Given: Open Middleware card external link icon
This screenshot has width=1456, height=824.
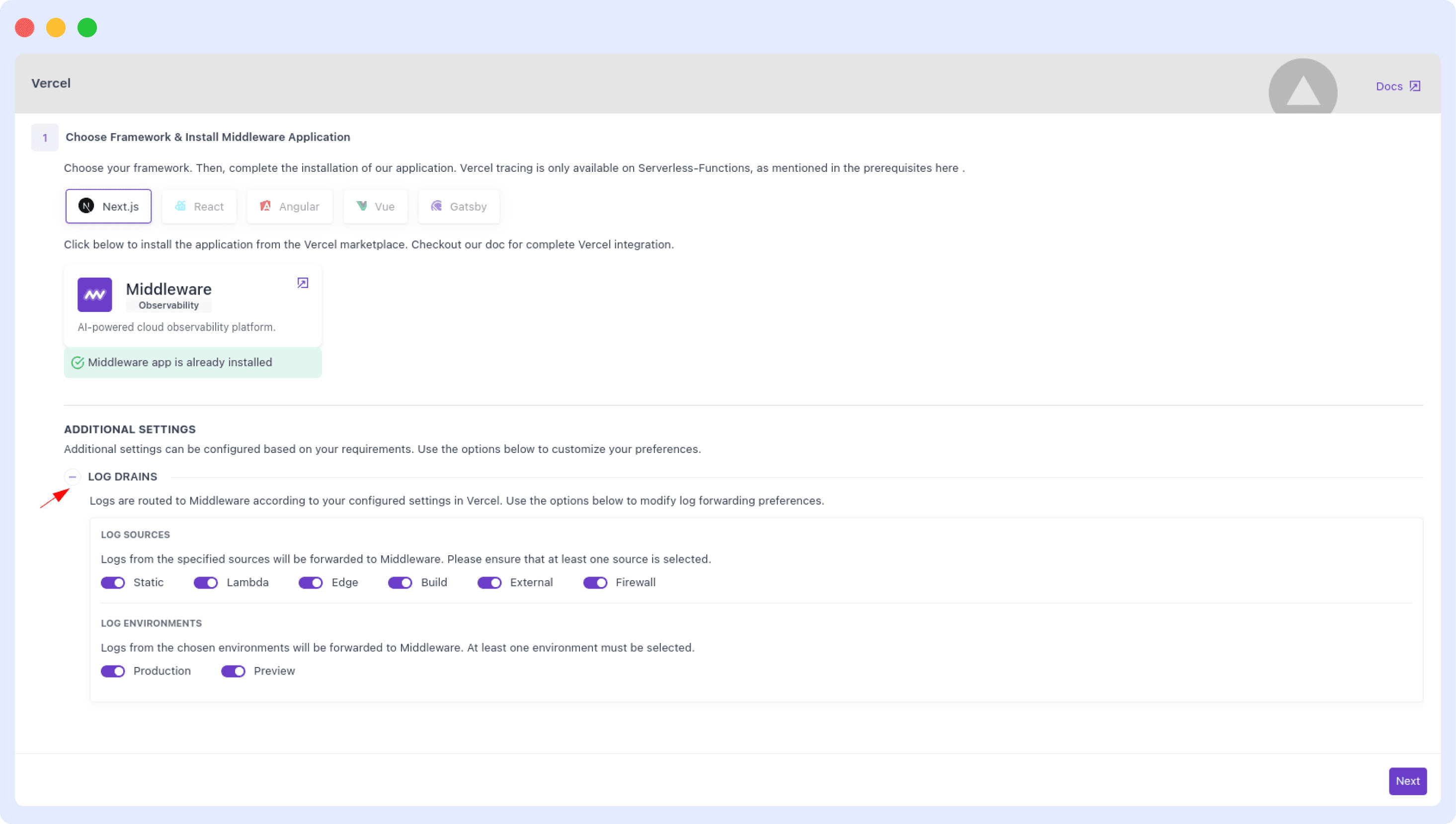Looking at the screenshot, I should [x=303, y=283].
